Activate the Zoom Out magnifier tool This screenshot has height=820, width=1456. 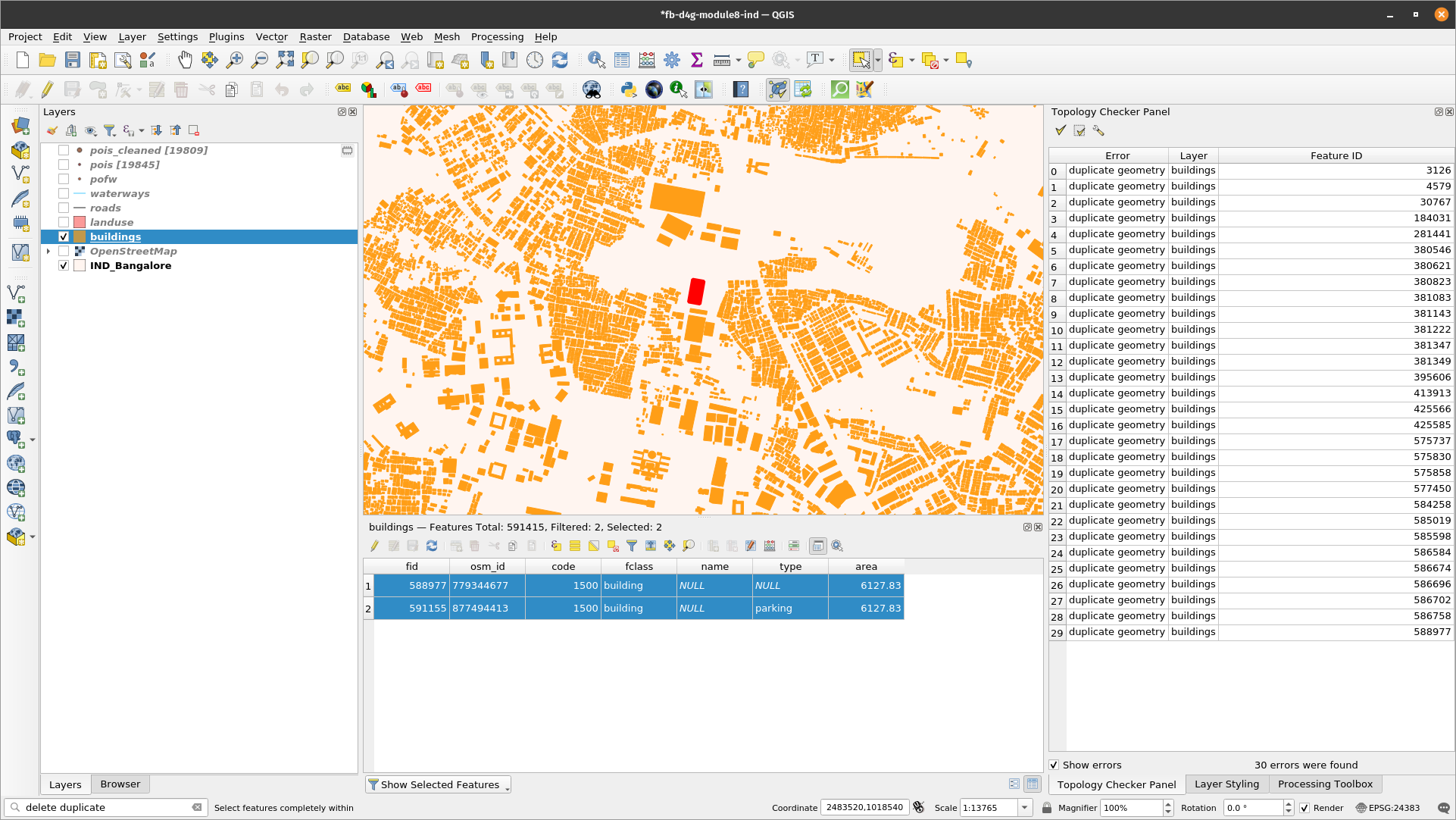[260, 61]
